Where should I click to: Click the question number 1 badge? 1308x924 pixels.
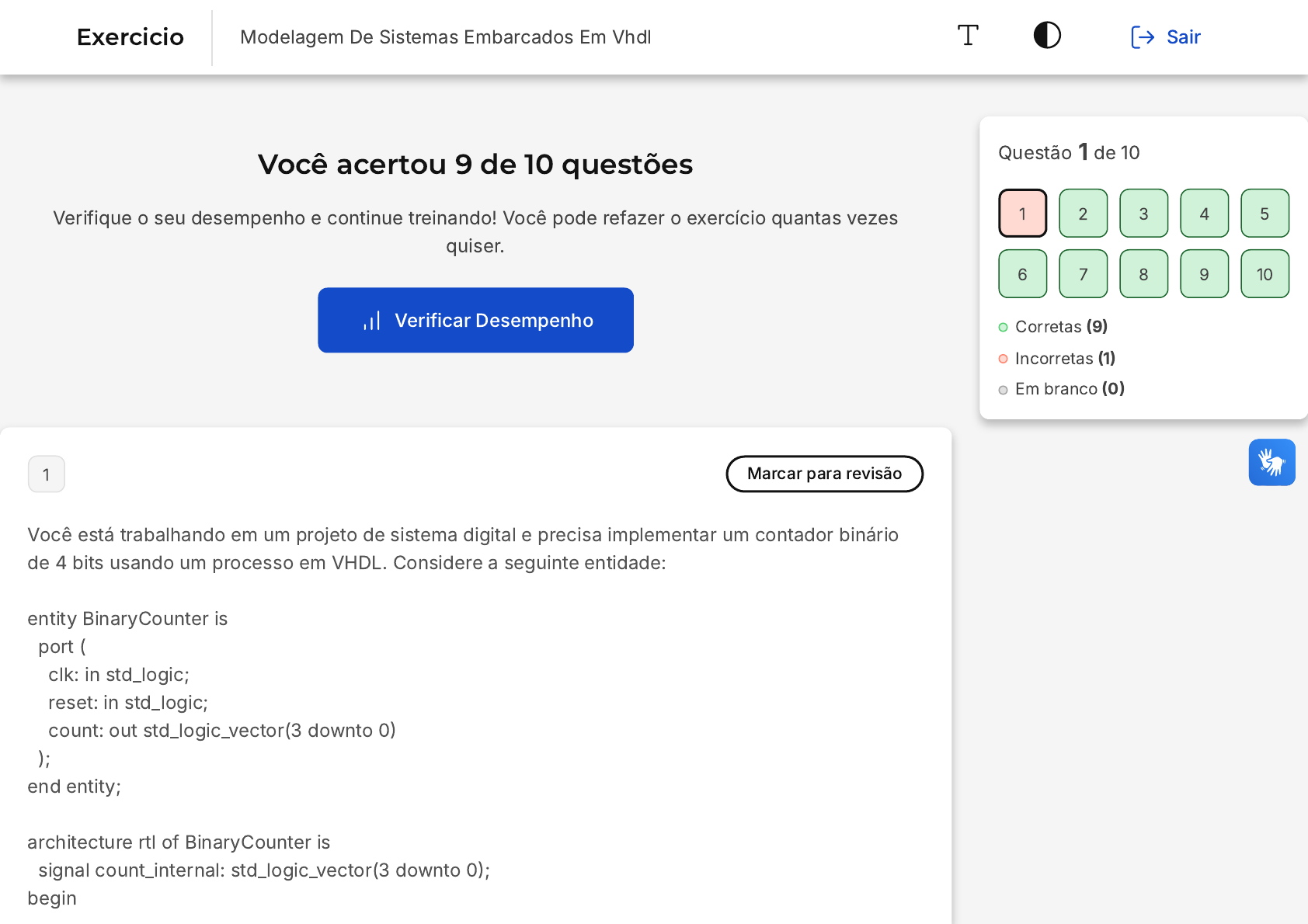pos(47,474)
